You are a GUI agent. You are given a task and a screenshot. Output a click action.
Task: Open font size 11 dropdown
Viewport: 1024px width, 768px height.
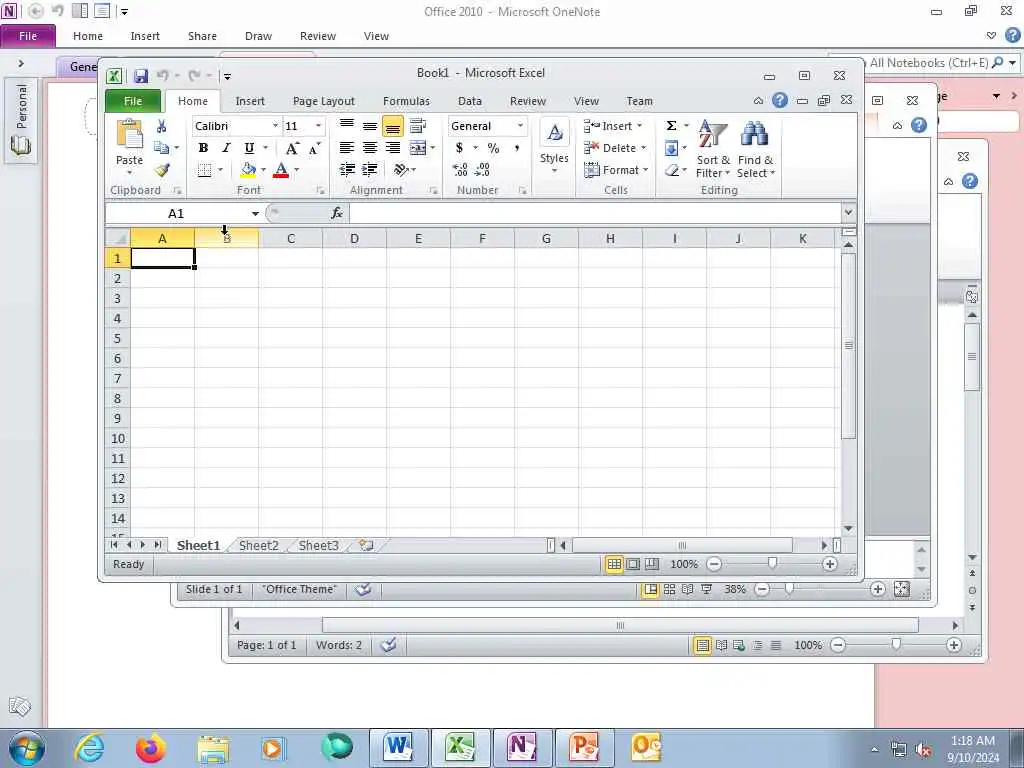click(x=319, y=126)
